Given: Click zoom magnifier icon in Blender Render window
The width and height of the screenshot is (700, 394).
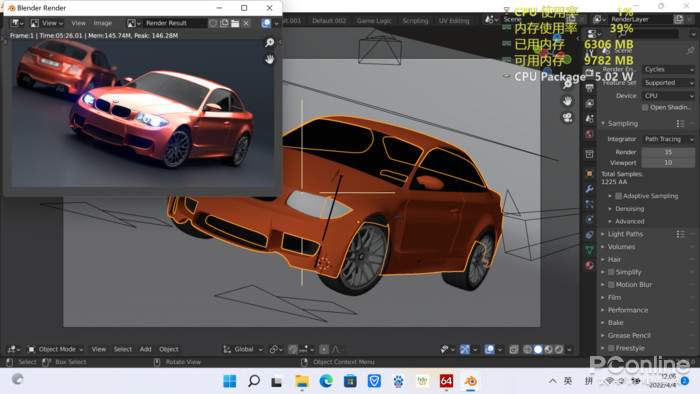Looking at the screenshot, I should pyautogui.click(x=269, y=42).
